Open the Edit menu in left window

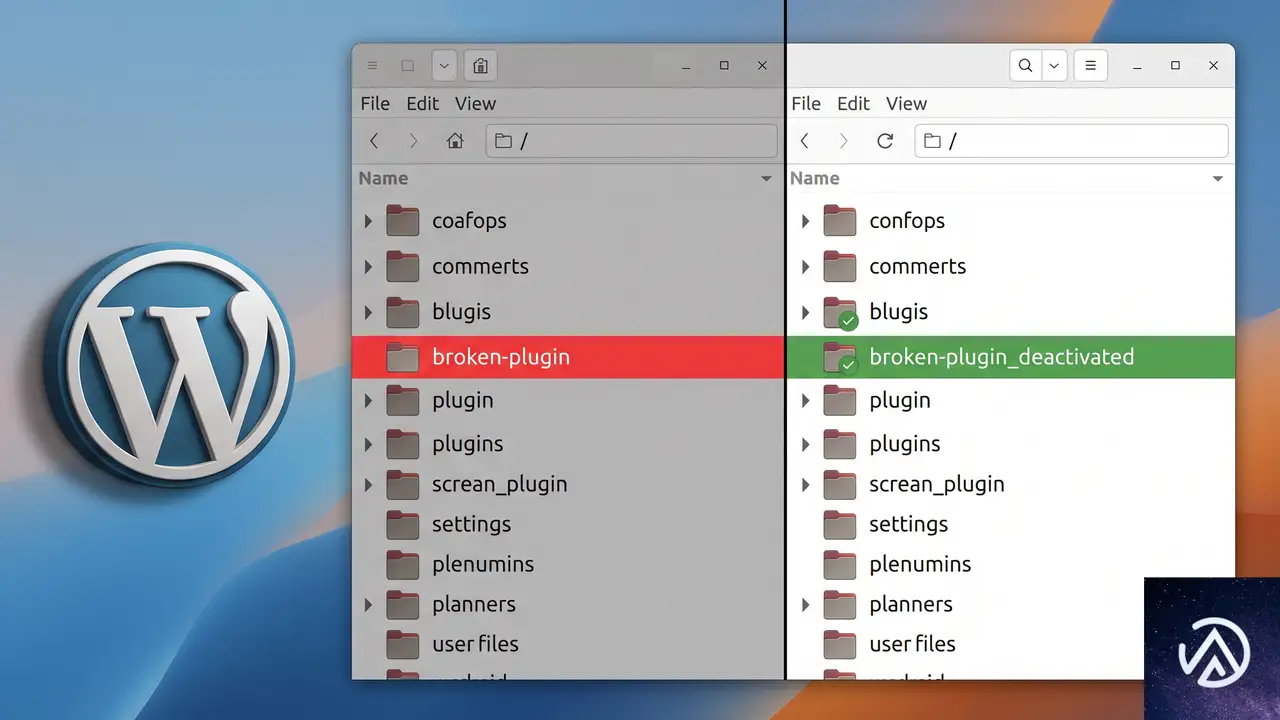click(422, 104)
